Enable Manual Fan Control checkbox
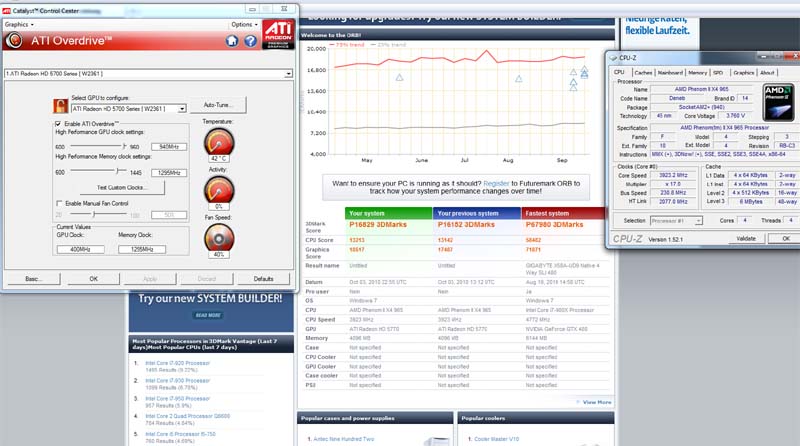Viewport: 800px width, 446px height. click(x=59, y=203)
